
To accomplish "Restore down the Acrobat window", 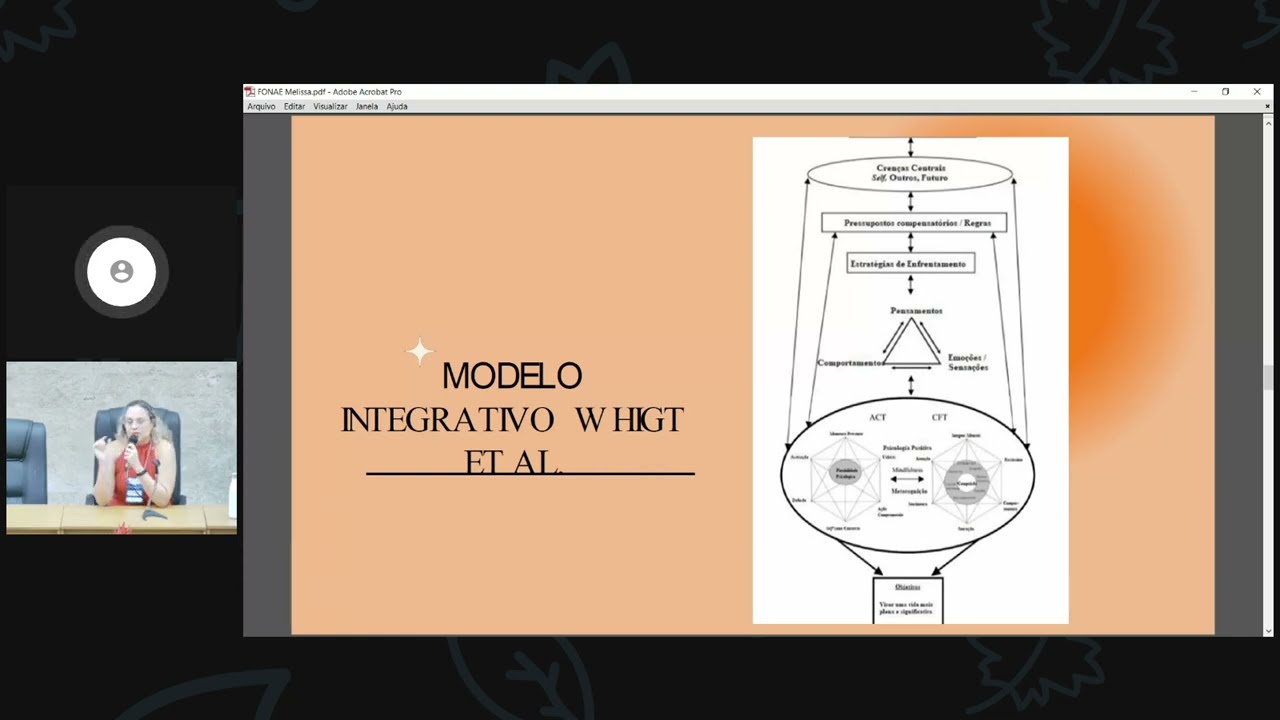I will click(1225, 92).
